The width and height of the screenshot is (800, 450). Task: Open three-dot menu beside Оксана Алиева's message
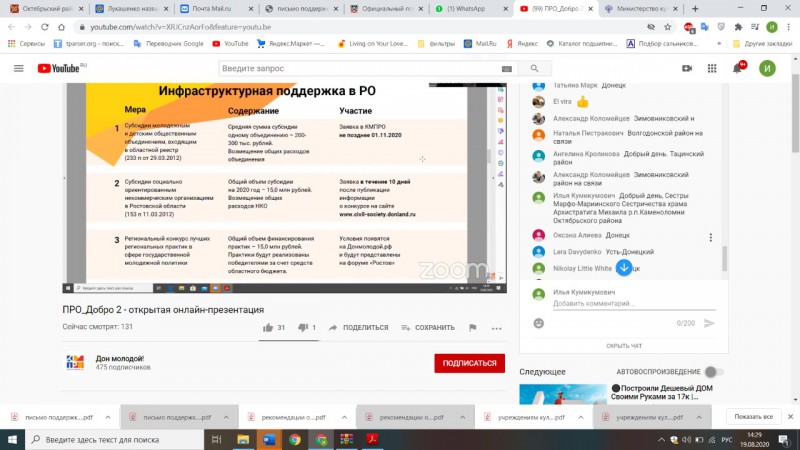point(711,237)
